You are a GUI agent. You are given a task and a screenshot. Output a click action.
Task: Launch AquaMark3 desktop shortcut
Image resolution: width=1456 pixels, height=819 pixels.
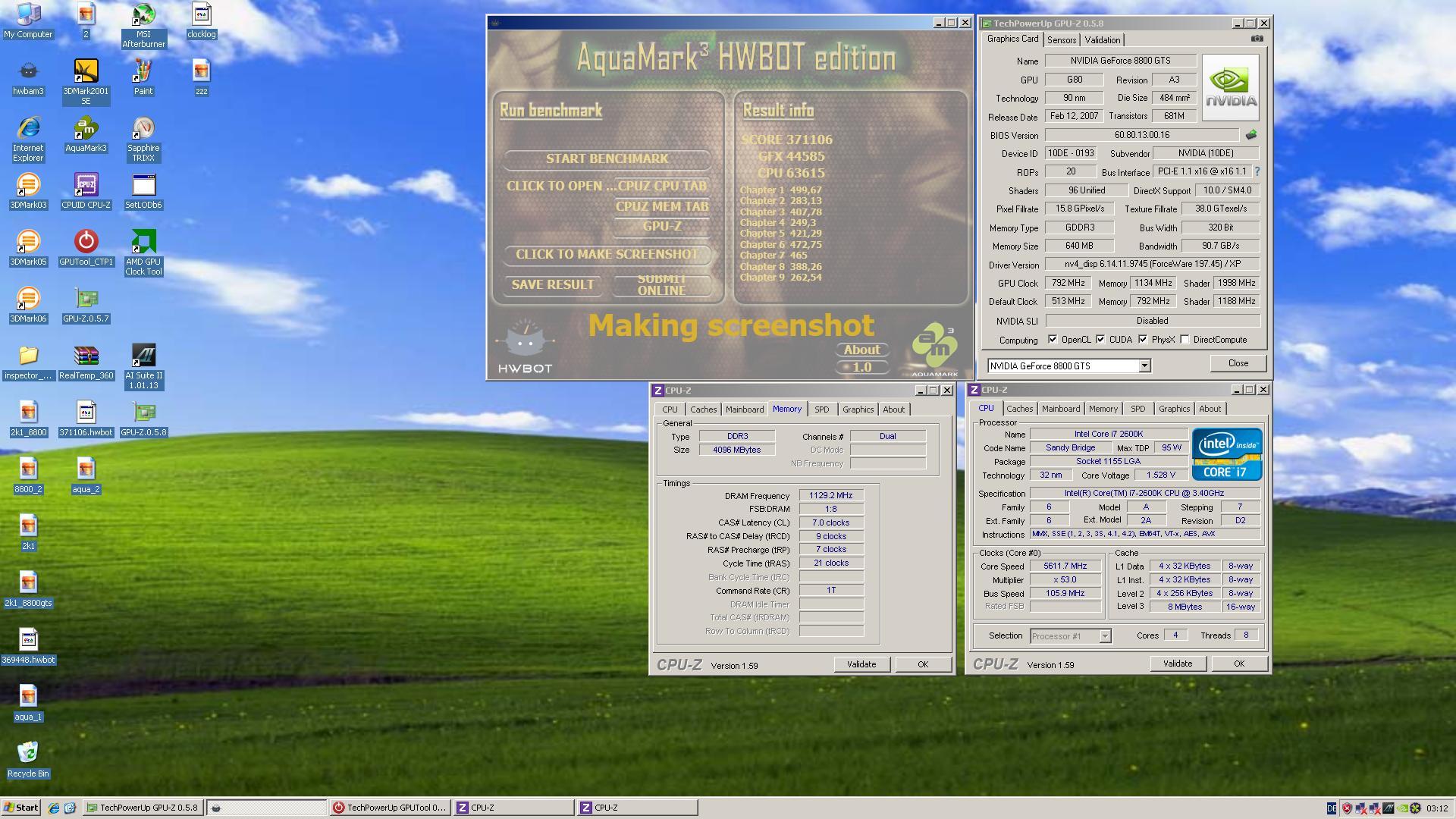[86, 134]
